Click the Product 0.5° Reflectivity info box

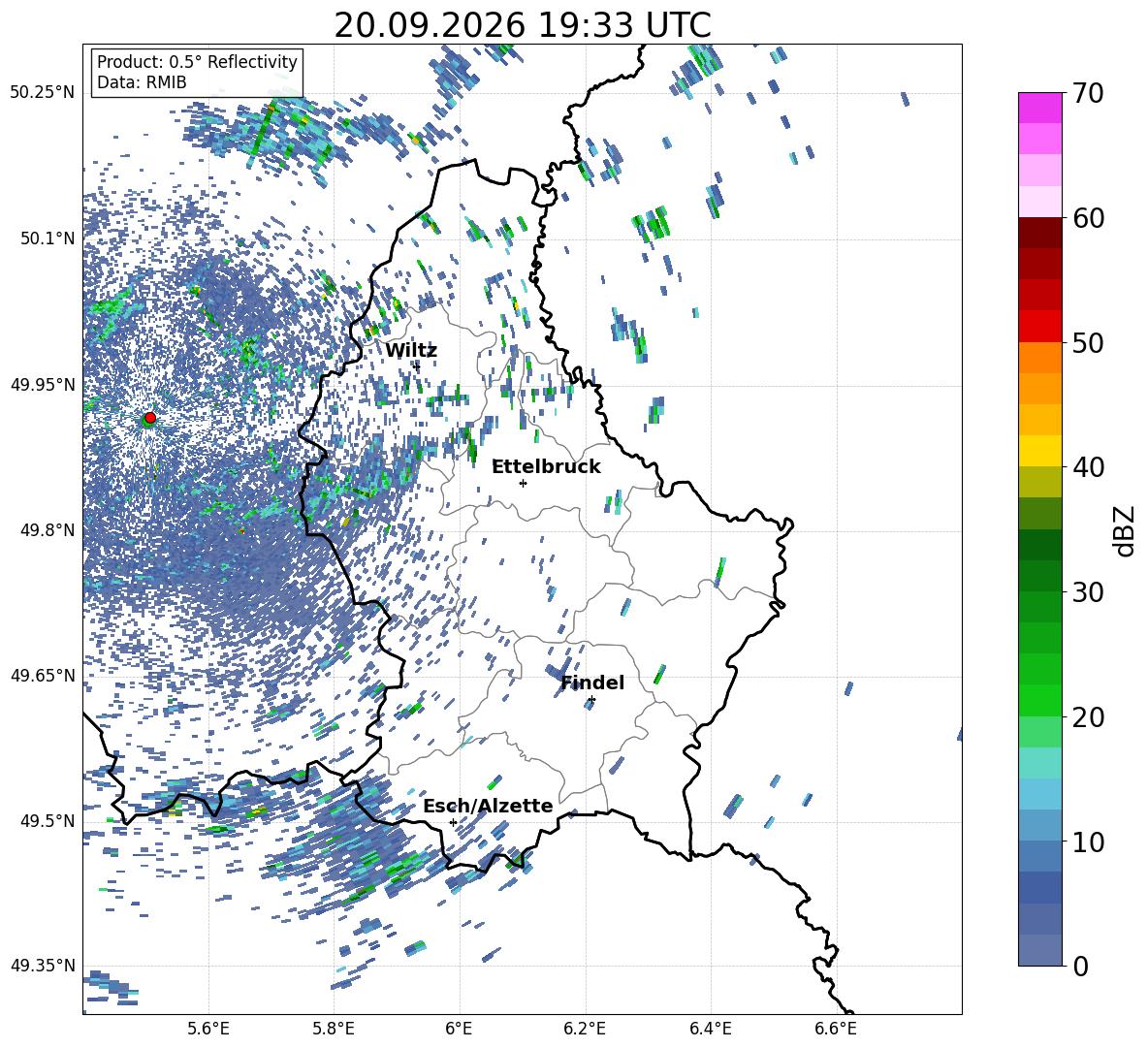point(197,72)
